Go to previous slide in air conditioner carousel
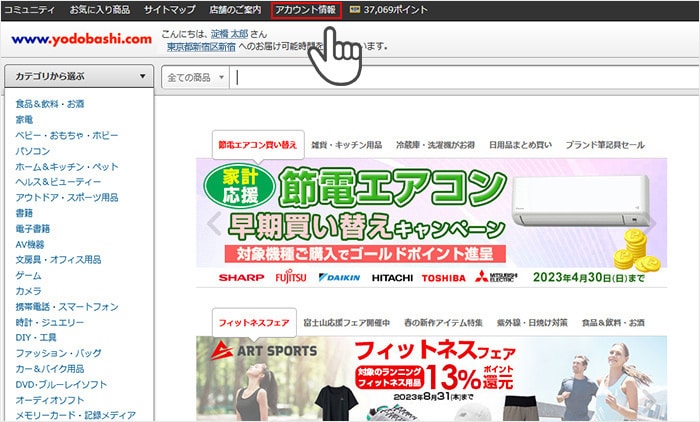Viewport: 700px width, 422px height. click(x=215, y=223)
